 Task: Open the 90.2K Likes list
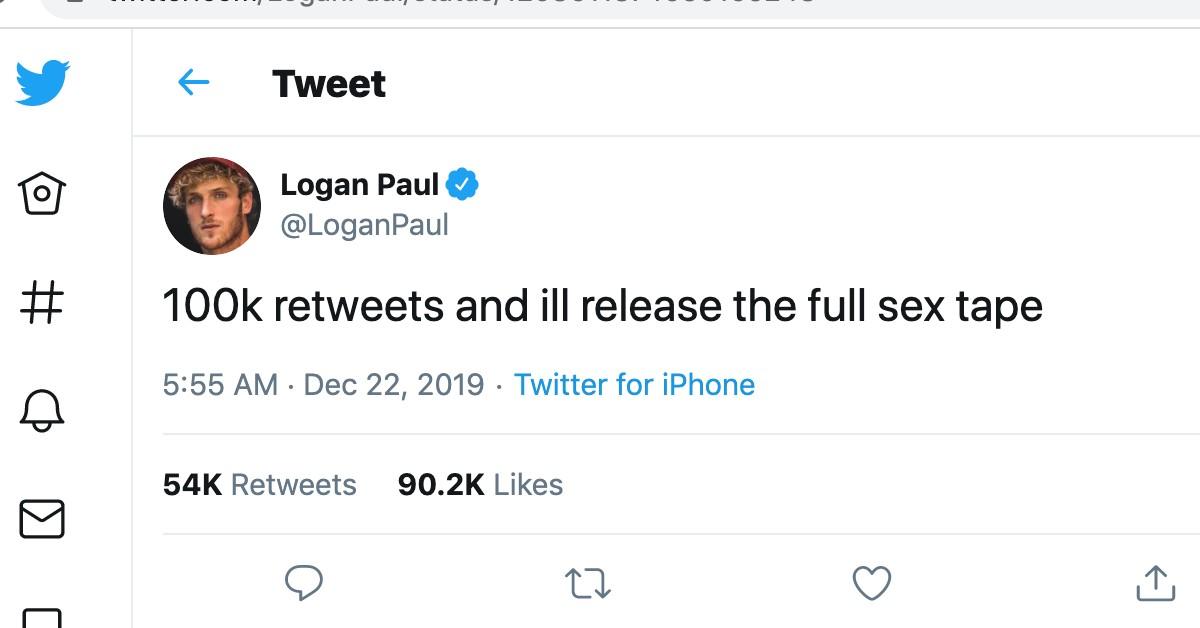click(481, 484)
